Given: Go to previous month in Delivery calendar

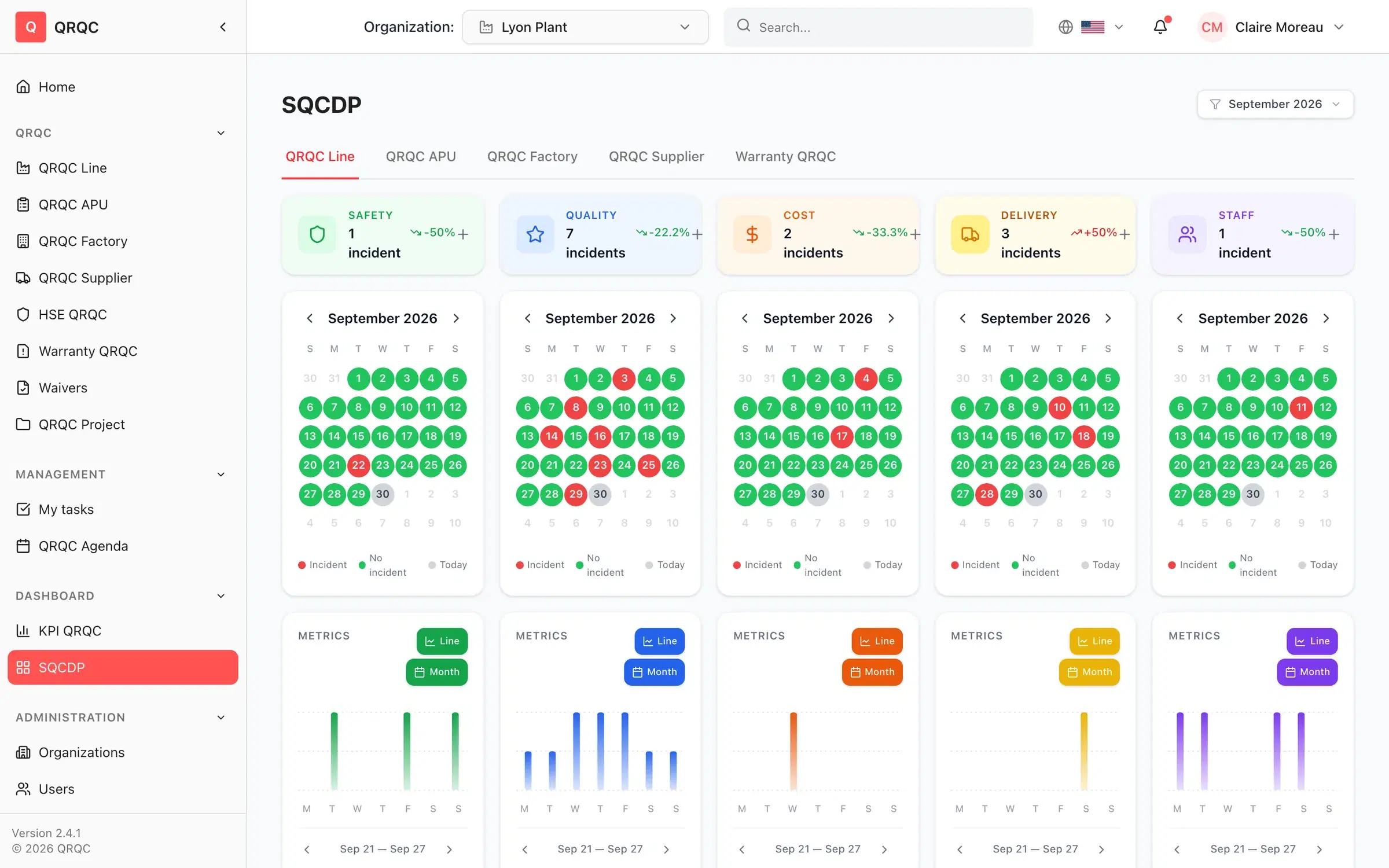Looking at the screenshot, I should pos(962,318).
